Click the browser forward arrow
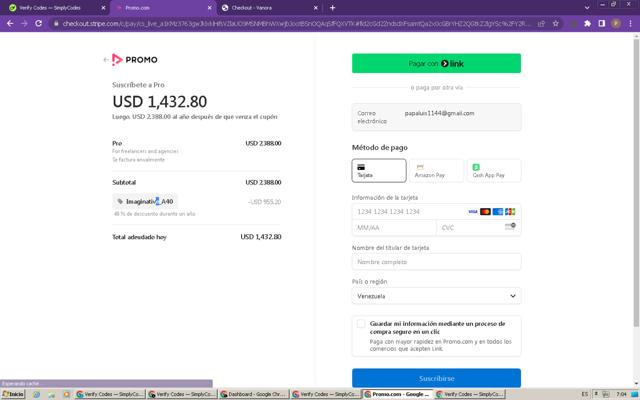This screenshot has width=640, height=400. point(24,24)
